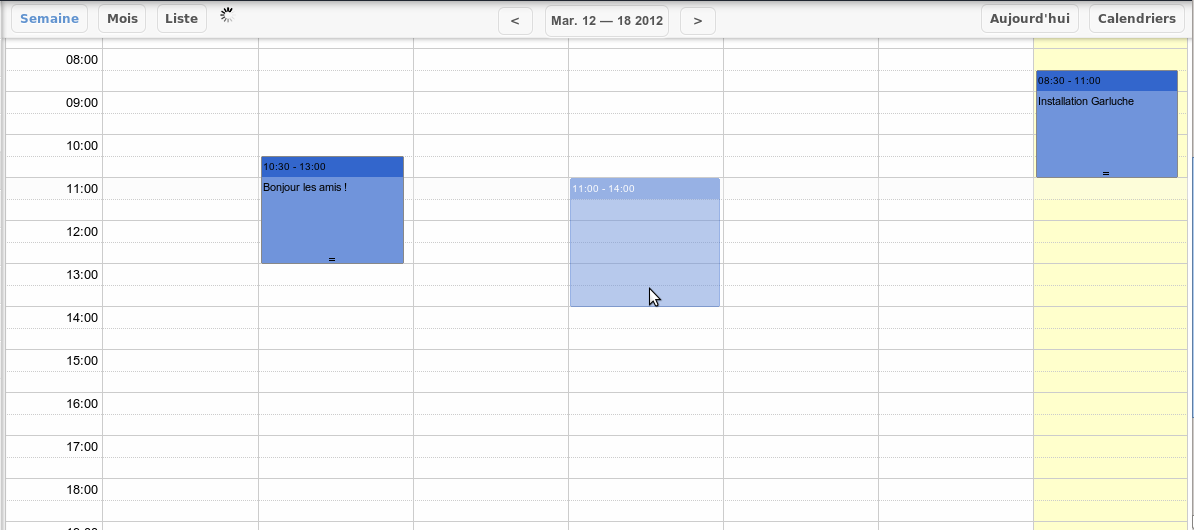Open the date range Mar. 12 — 18 2012
The image size is (1194, 530).
[x=606, y=20]
